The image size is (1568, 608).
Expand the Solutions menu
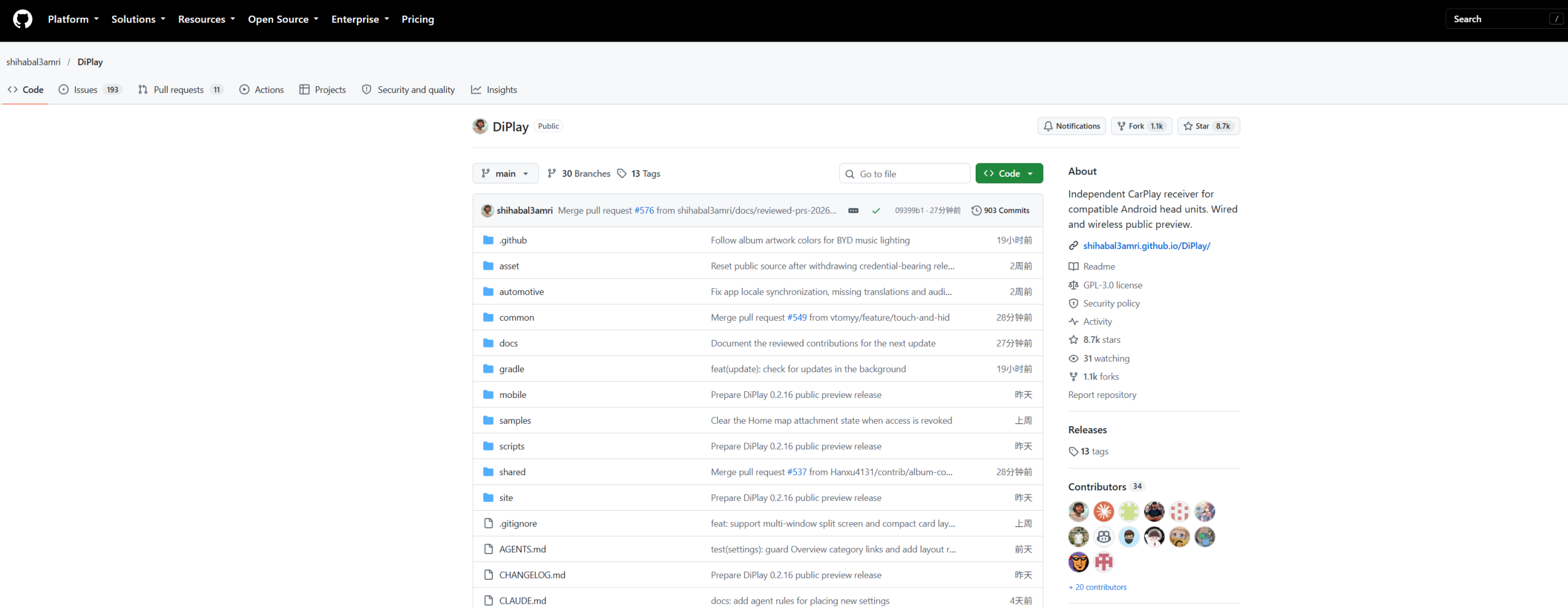click(x=138, y=19)
